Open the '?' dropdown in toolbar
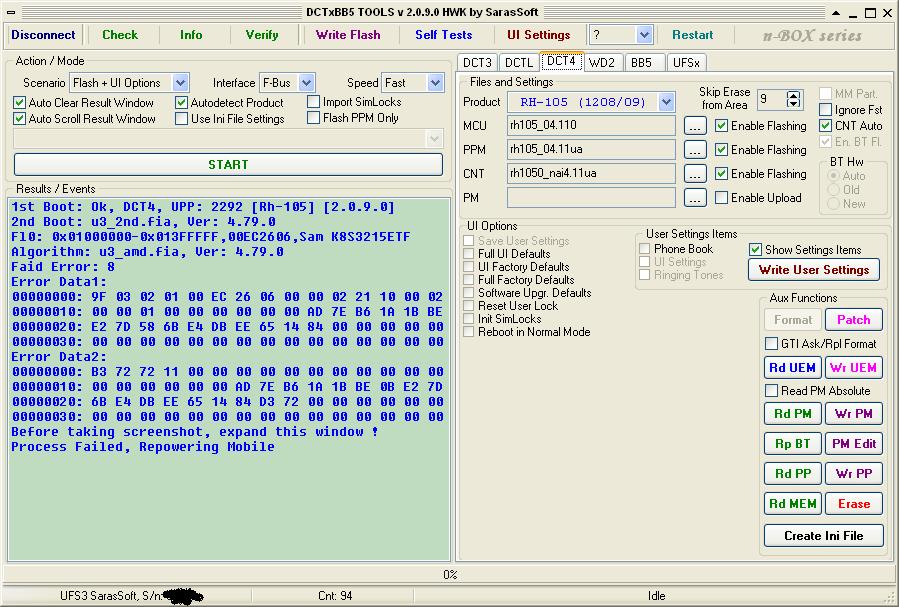899x607 pixels. (644, 35)
